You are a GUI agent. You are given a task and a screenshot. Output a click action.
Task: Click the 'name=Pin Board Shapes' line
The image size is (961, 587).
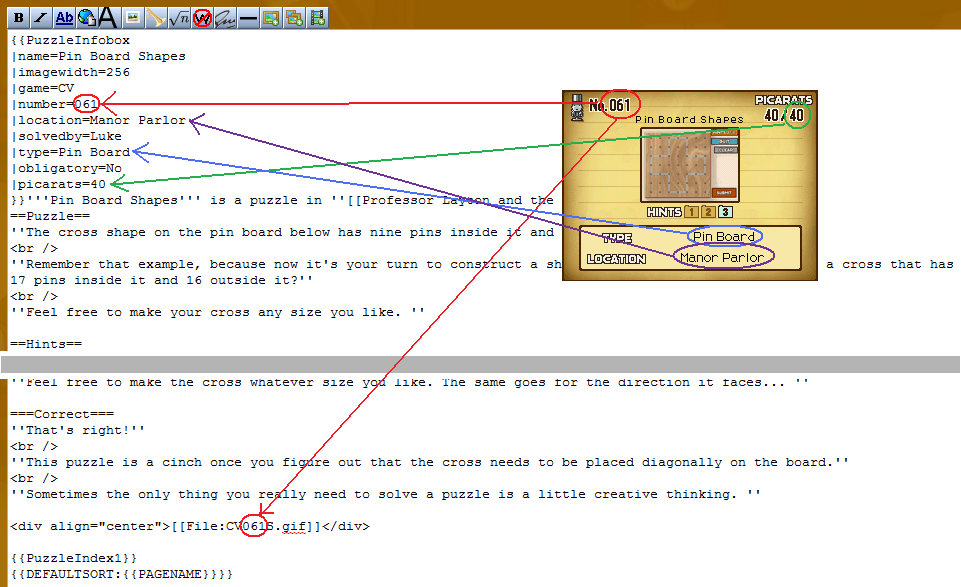(x=98, y=56)
